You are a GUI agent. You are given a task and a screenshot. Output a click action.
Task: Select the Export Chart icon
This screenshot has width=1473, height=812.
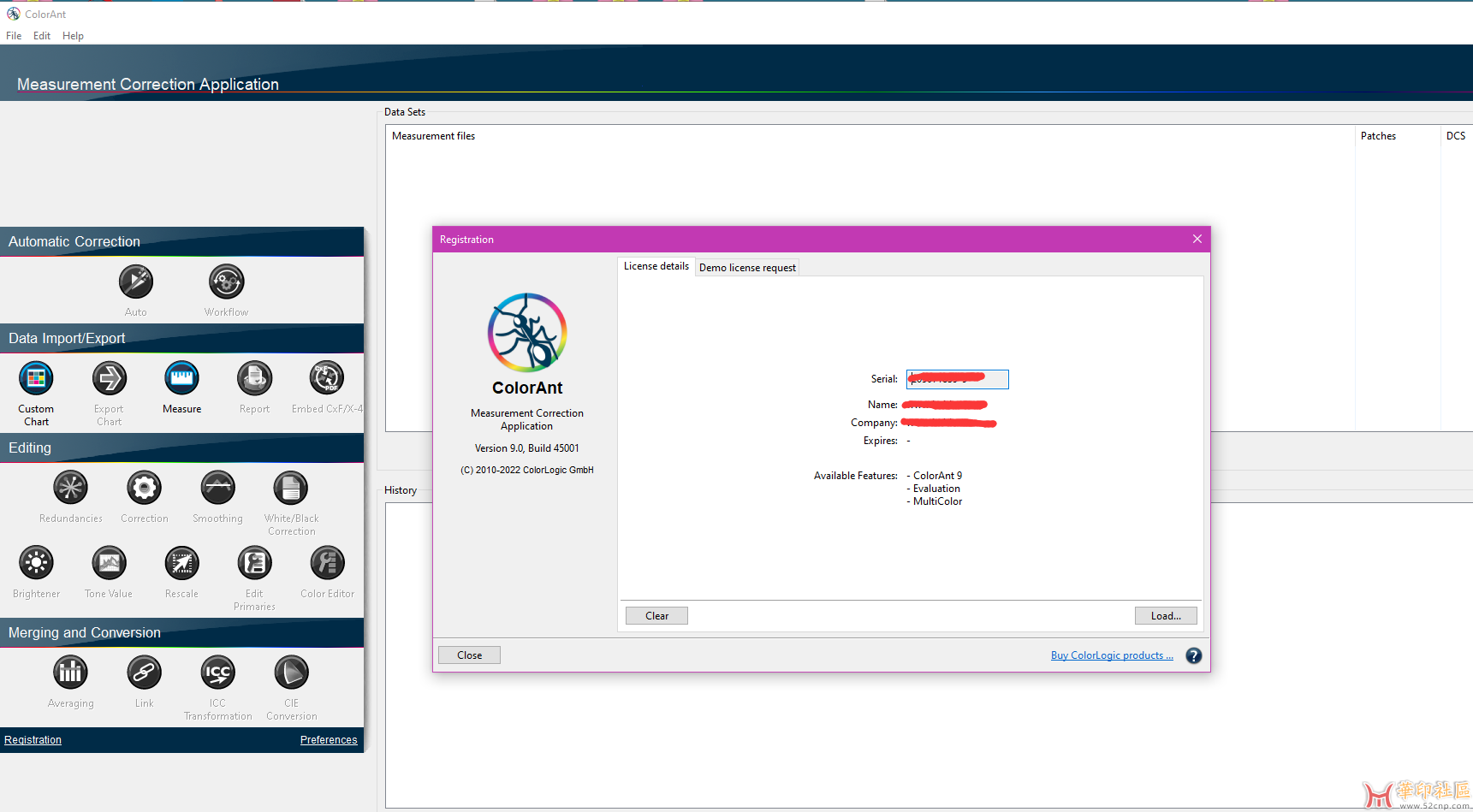click(109, 378)
